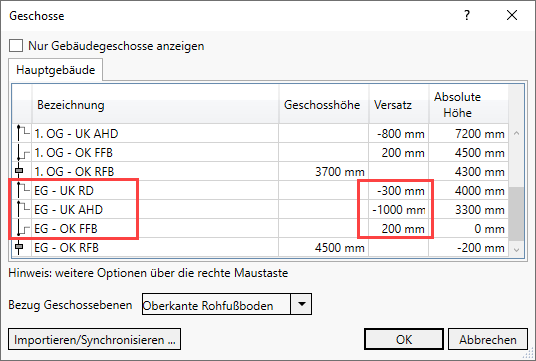Click the absolute height 4500 mm of 1. OG - OK FFB
The height and width of the screenshot is (361, 536).
468,152
